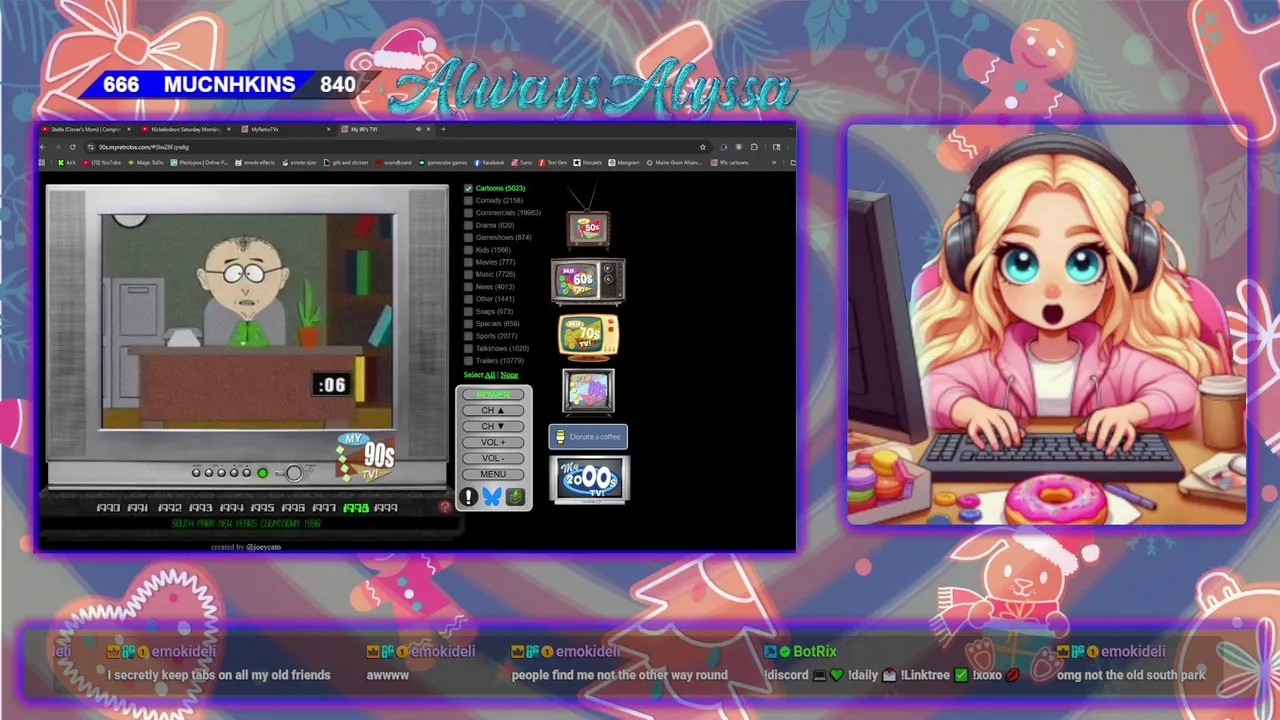Open the Facebook bookmark
Viewport: 1280px width, 720px height.
pyautogui.click(x=489, y=162)
